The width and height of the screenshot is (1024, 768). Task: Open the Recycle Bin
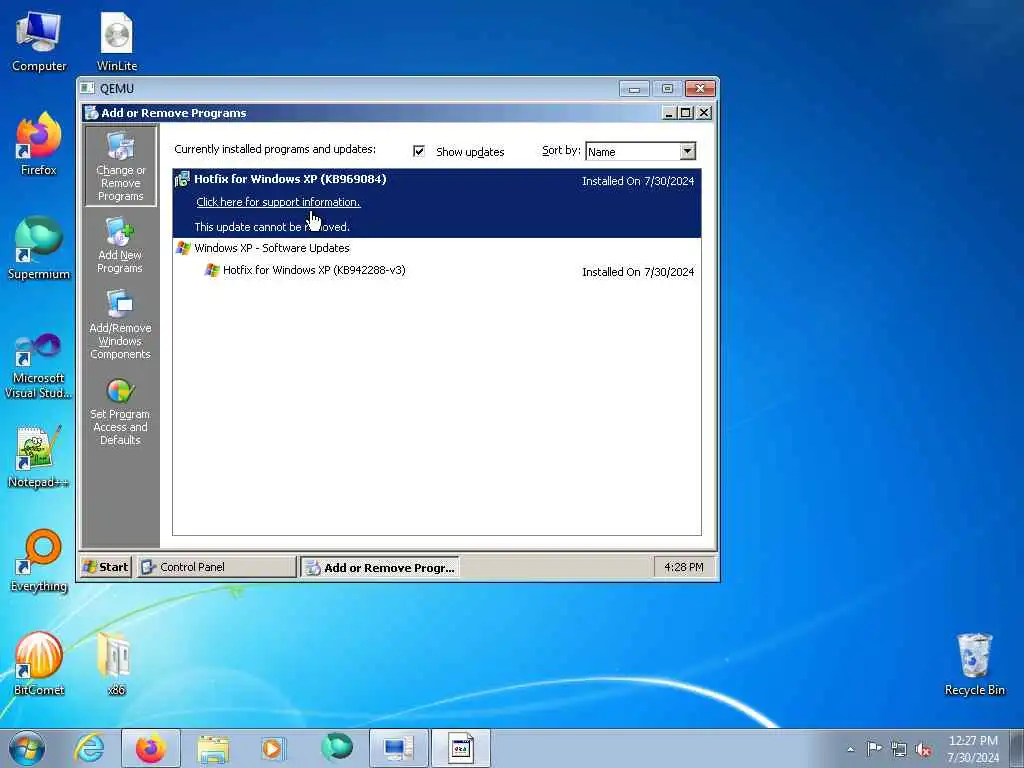pos(974,664)
